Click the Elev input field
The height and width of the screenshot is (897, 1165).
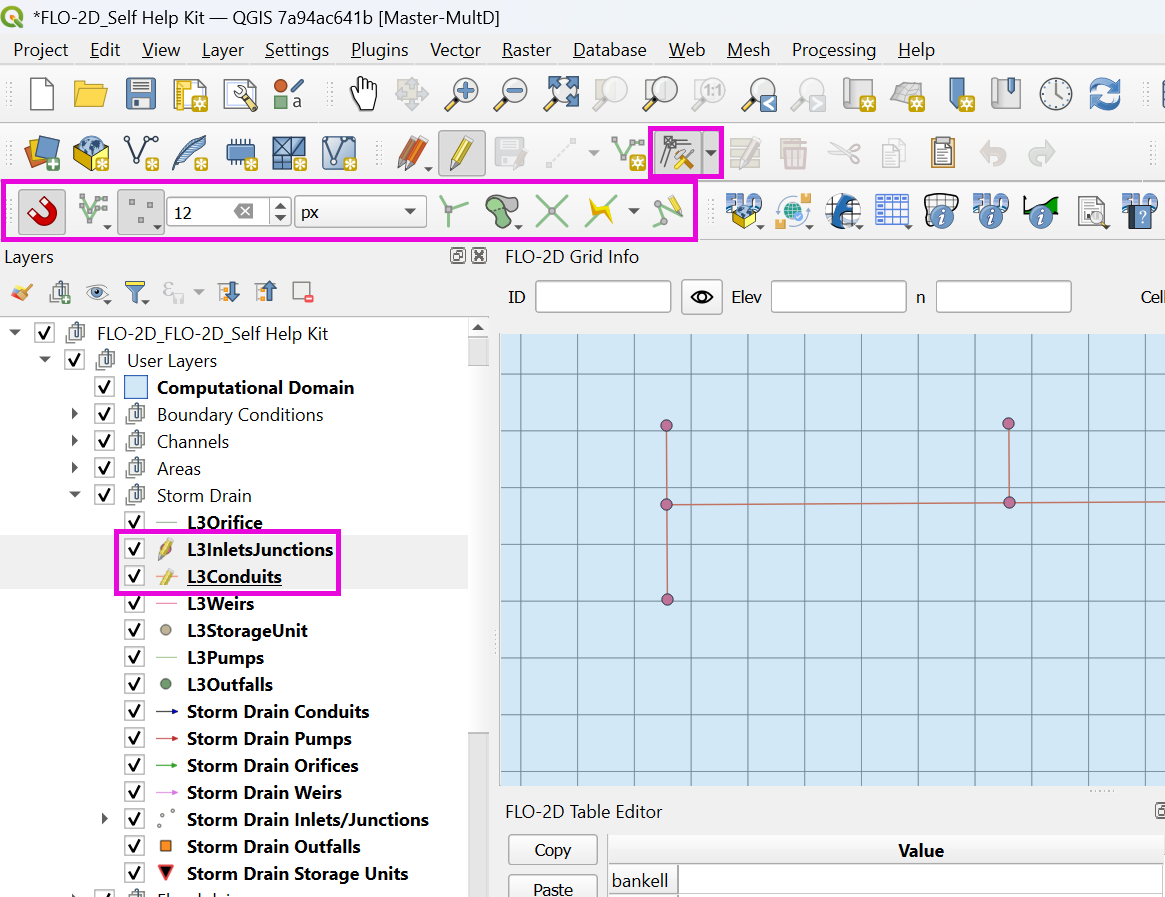click(x=837, y=297)
